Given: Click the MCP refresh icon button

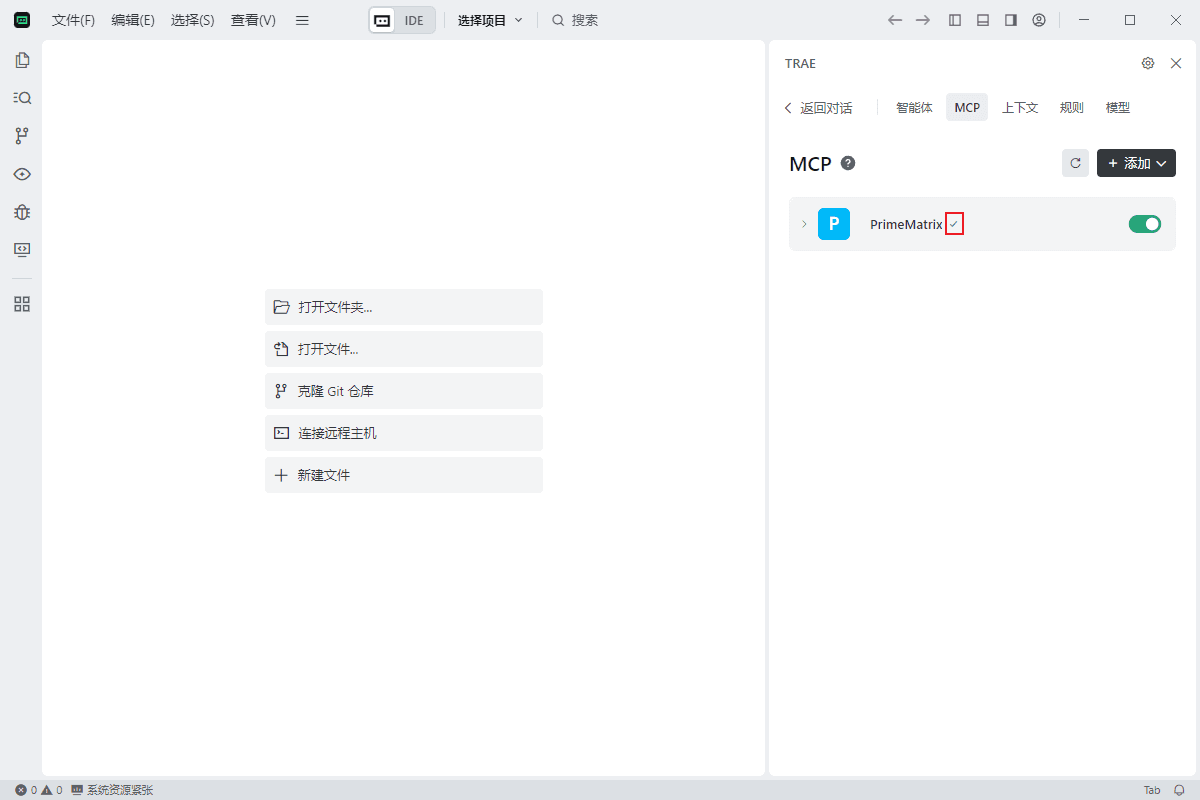Looking at the screenshot, I should click(1075, 163).
